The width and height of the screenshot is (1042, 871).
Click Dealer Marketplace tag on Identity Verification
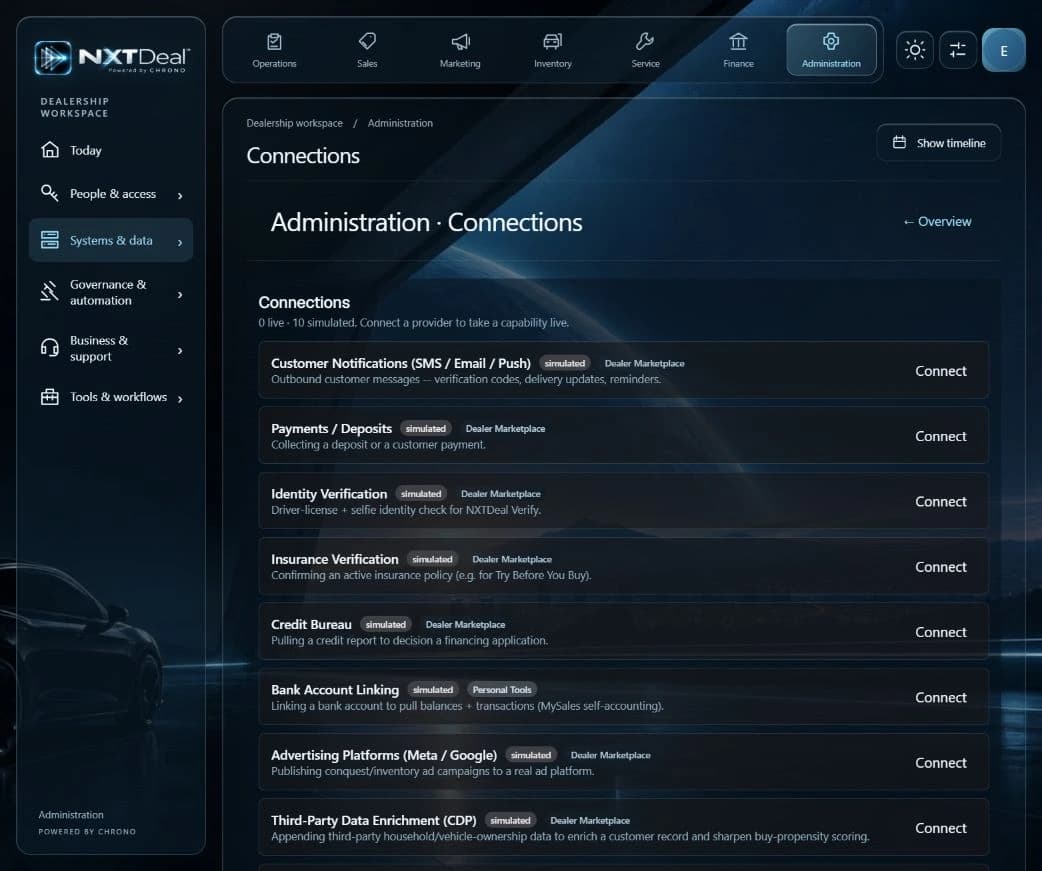pos(500,494)
